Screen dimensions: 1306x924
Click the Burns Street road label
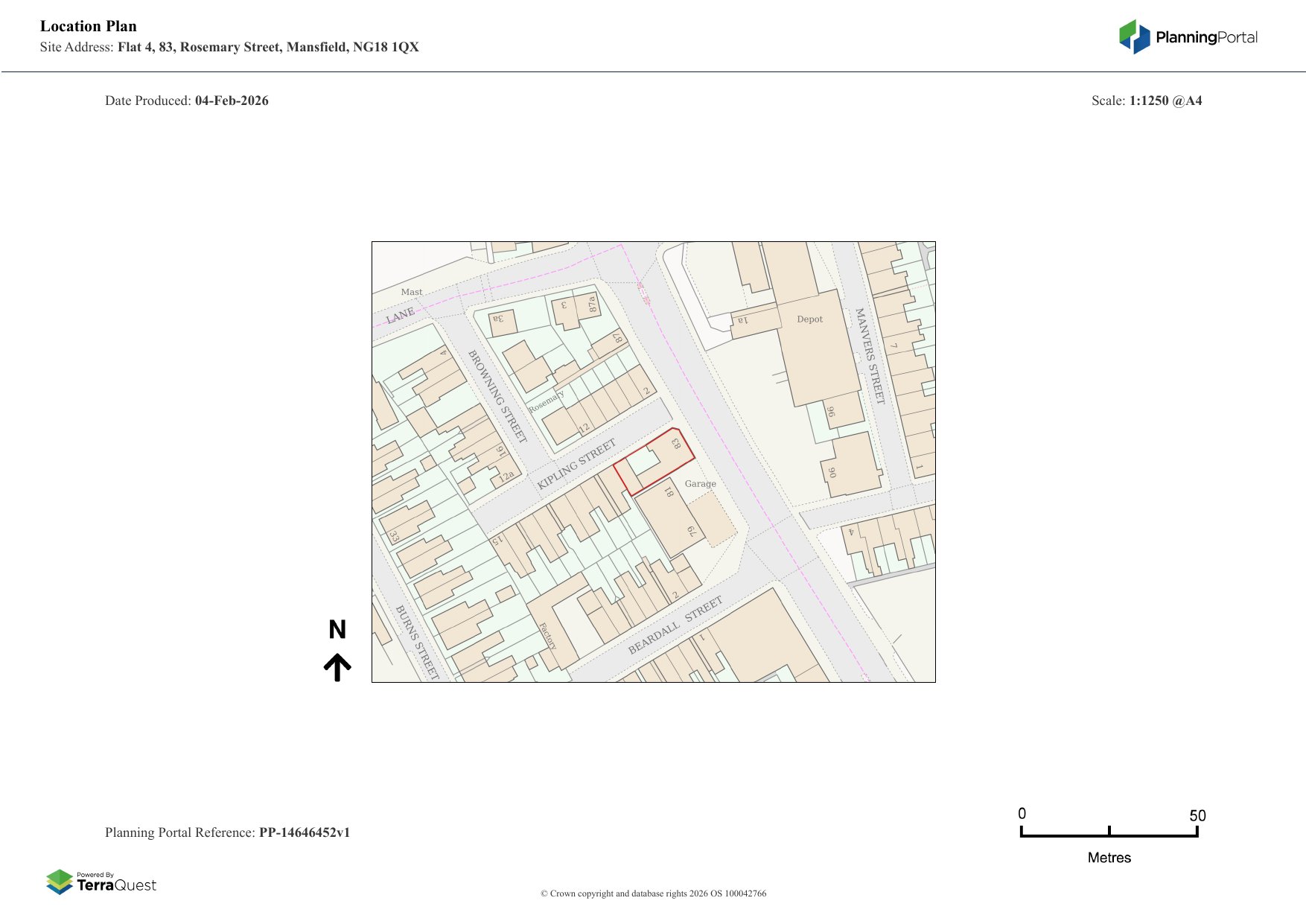416,641
